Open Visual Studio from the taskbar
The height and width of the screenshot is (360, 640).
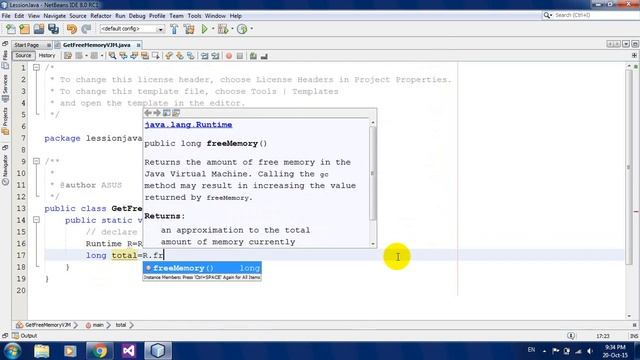point(129,351)
